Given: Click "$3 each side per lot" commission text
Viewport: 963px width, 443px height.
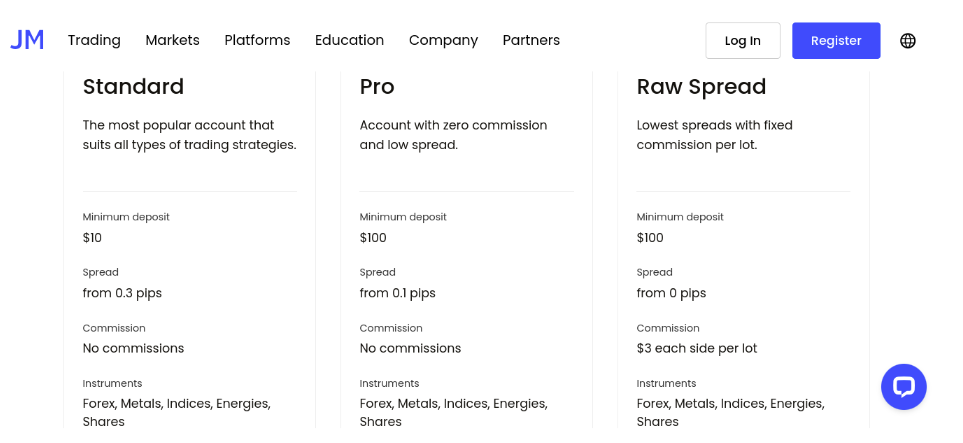Looking at the screenshot, I should 696,349.
